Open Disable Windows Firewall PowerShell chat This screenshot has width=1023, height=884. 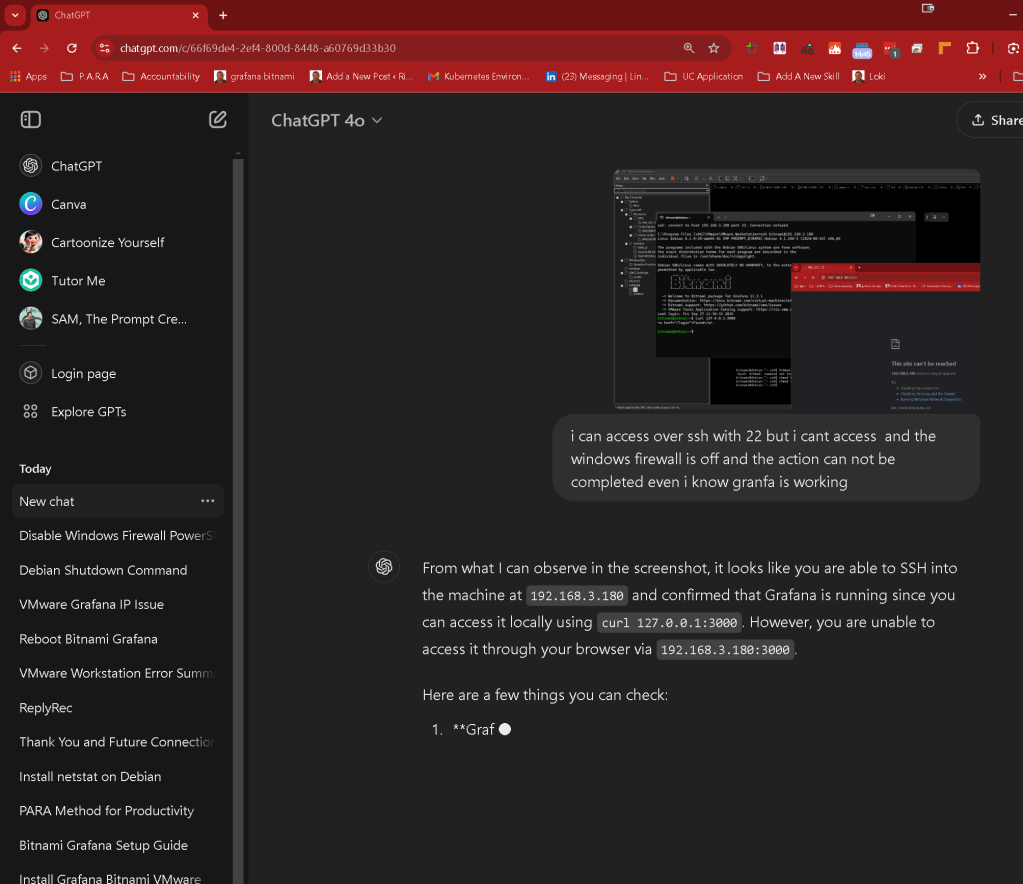pos(116,536)
